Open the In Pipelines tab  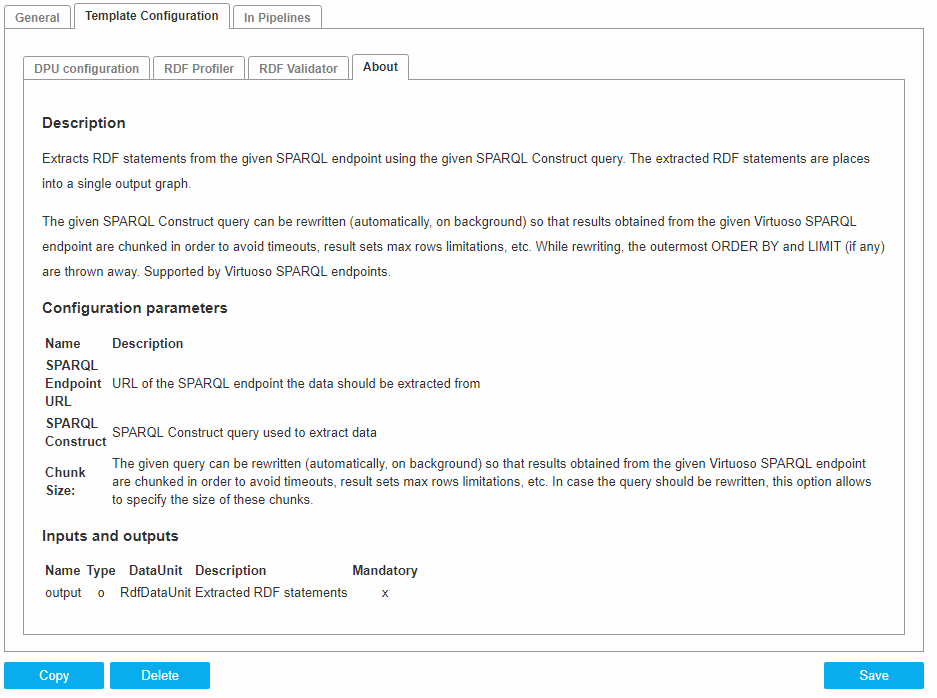[277, 18]
